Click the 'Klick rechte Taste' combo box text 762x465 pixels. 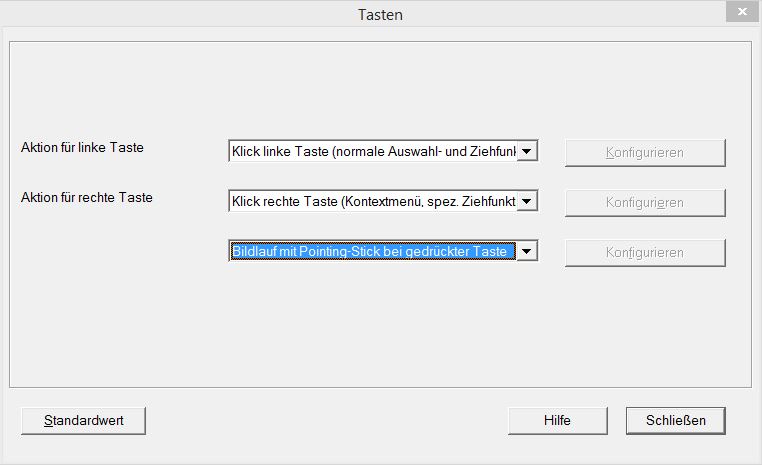click(373, 202)
